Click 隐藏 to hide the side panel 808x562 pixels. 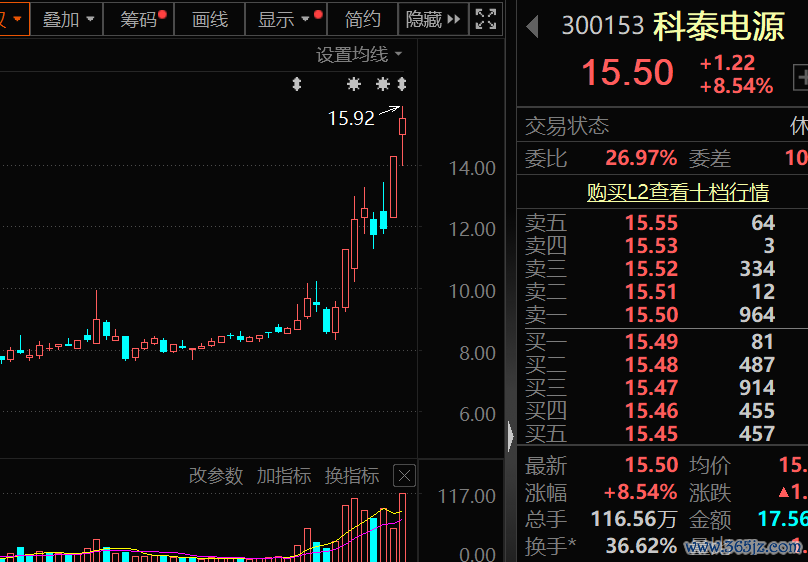coord(433,20)
